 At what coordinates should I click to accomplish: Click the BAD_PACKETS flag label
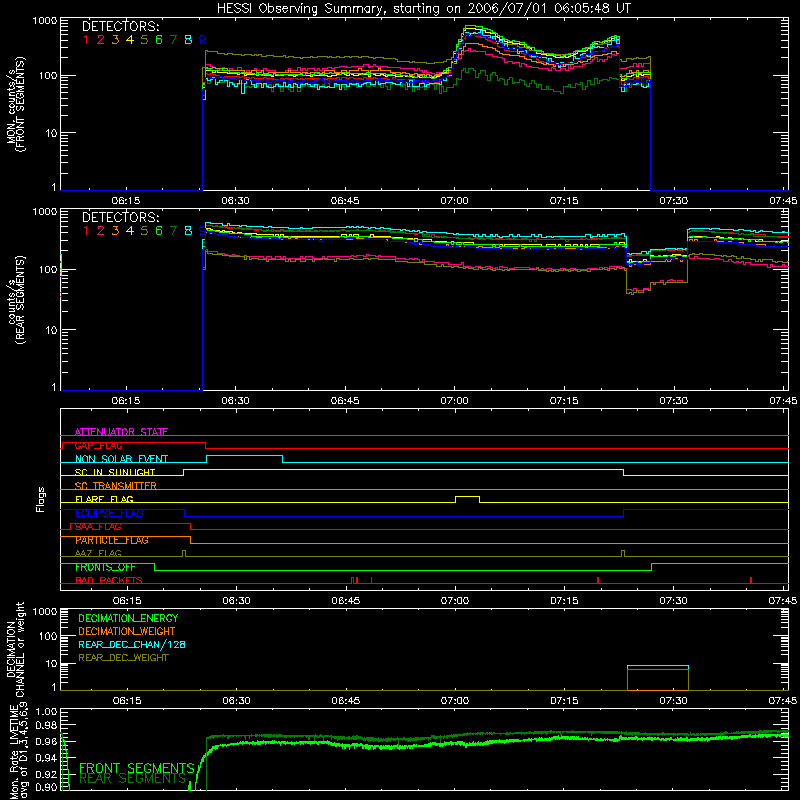[x=109, y=580]
